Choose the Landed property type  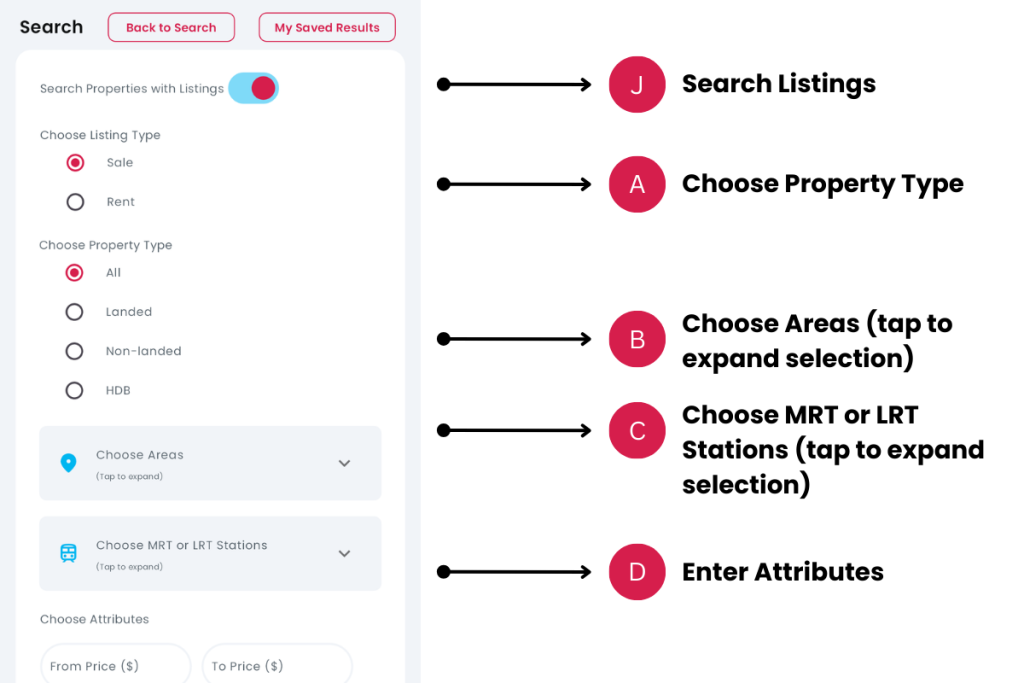tap(74, 312)
